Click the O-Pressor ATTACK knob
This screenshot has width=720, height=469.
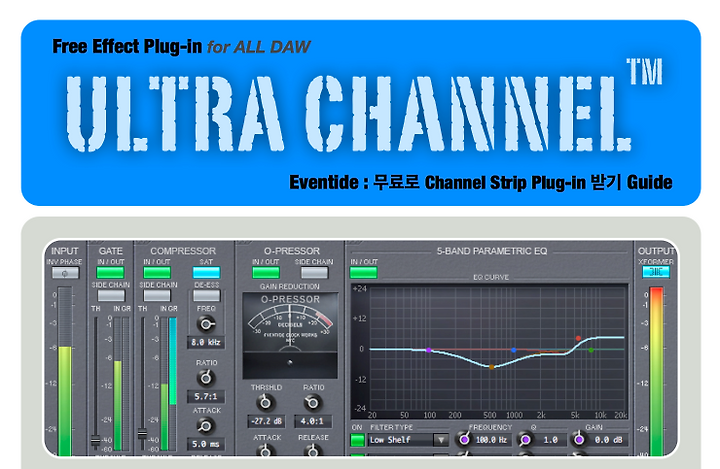(x=265, y=451)
